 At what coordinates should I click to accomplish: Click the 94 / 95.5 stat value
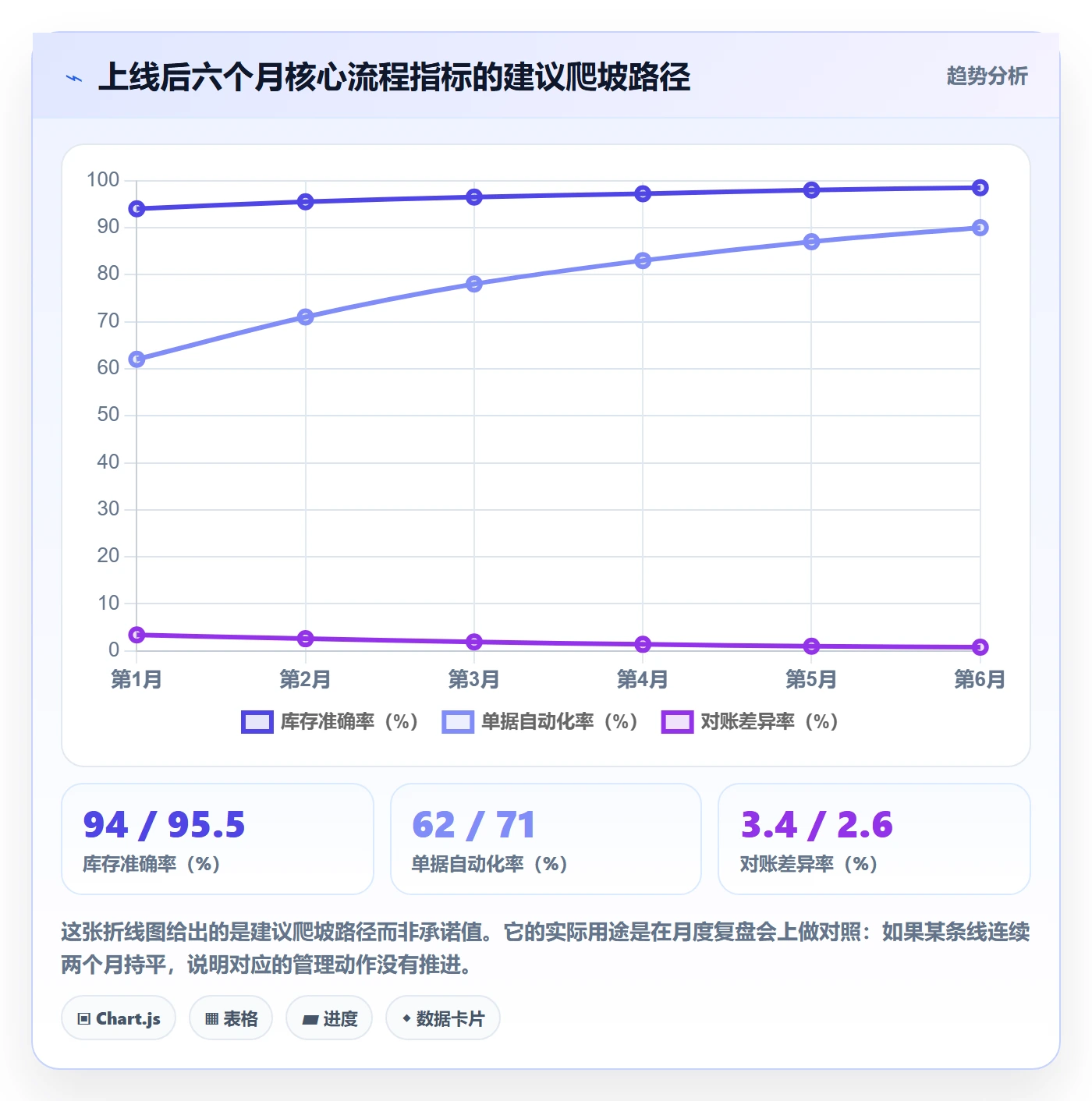(164, 825)
